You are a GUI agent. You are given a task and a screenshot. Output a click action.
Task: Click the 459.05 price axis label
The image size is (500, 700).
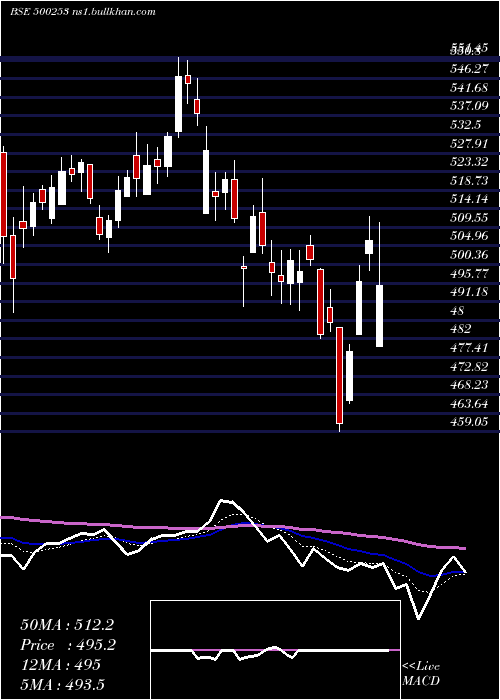pyautogui.click(x=468, y=421)
